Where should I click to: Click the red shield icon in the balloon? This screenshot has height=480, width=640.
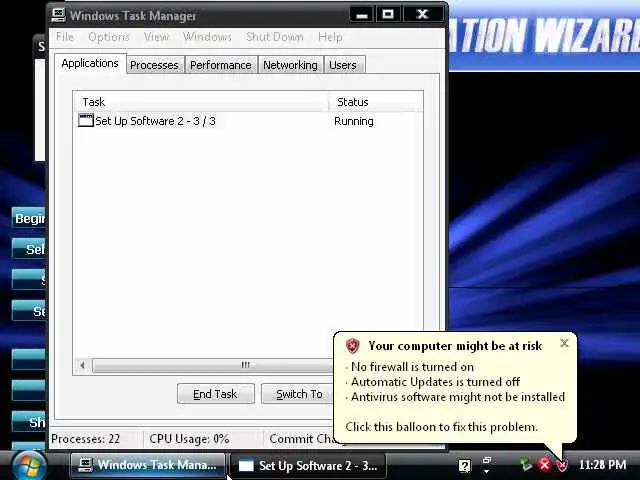[x=352, y=346]
